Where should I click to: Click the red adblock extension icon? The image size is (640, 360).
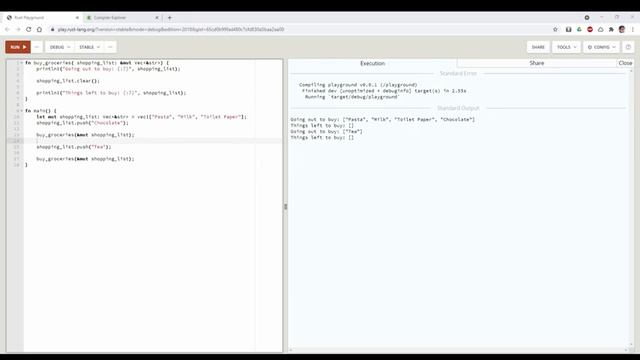coord(590,29)
